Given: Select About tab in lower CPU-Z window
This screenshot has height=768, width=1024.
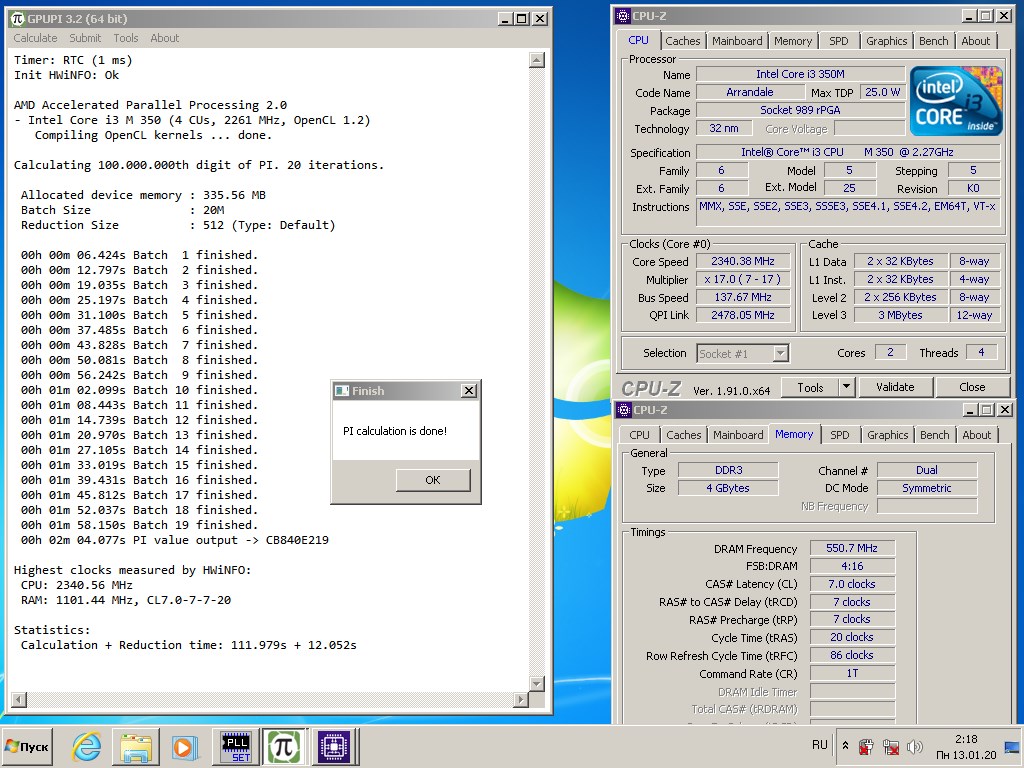Looking at the screenshot, I should (976, 435).
